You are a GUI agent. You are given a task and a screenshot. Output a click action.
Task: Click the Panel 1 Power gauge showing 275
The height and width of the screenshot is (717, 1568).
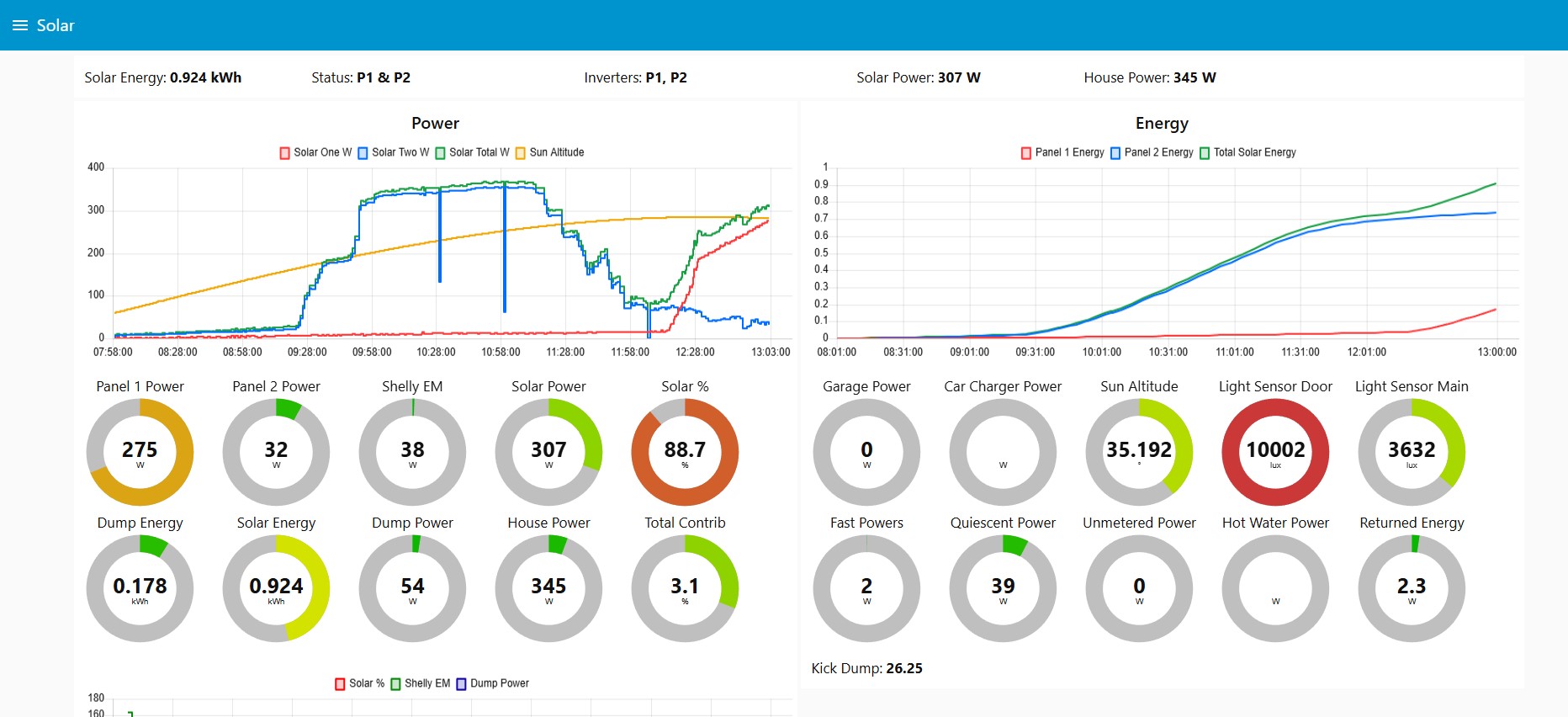coord(140,452)
